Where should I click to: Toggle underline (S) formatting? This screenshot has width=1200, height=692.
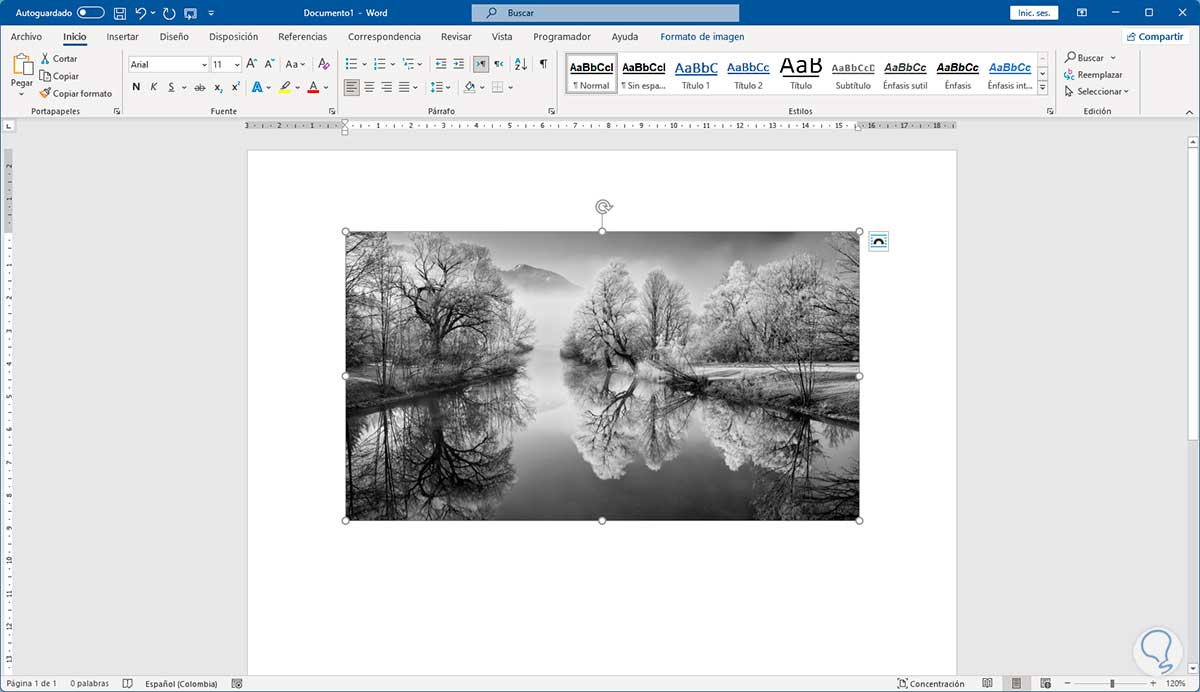pos(171,87)
